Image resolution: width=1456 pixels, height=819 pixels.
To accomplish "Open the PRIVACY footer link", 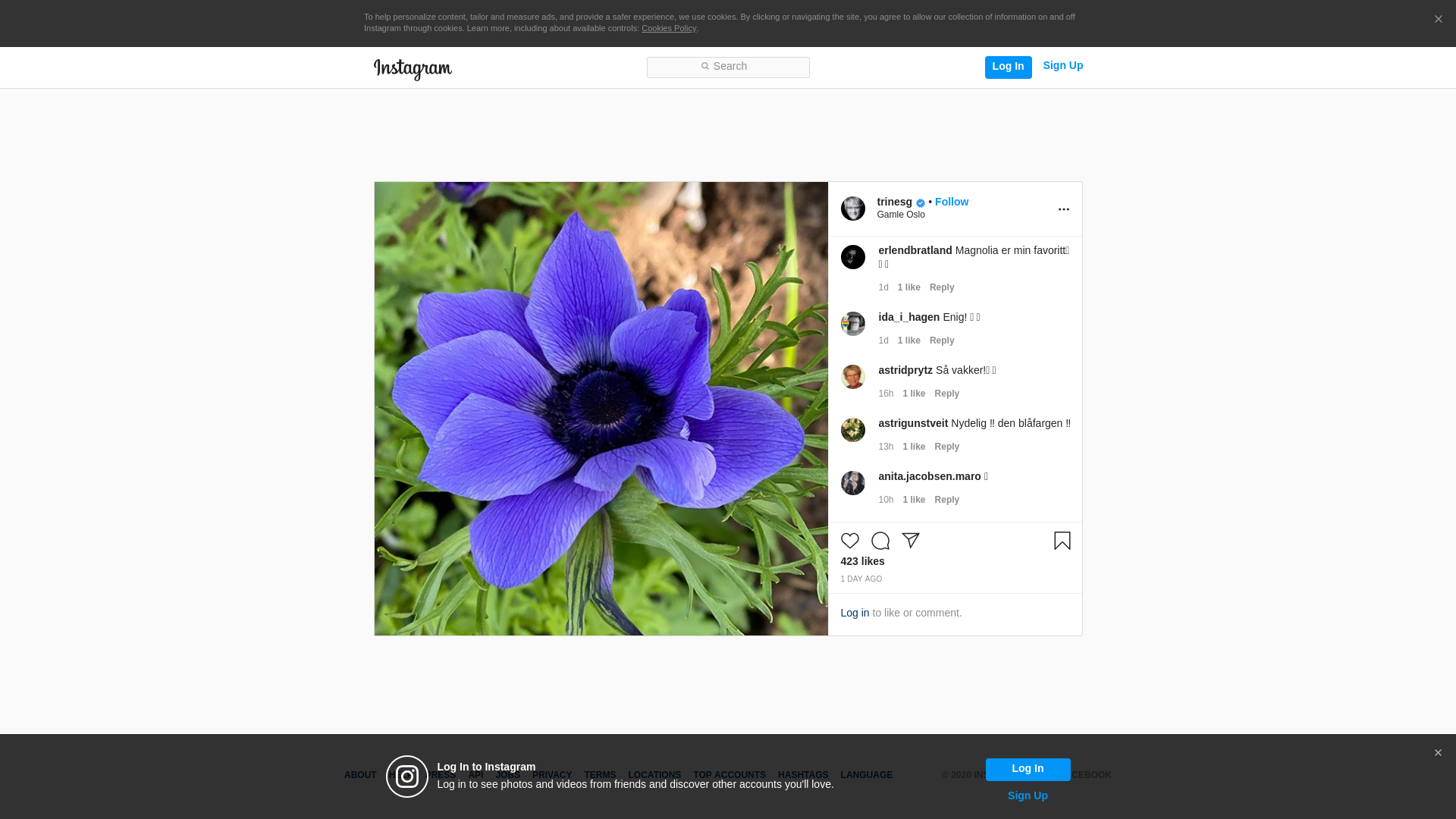I will coord(552,775).
